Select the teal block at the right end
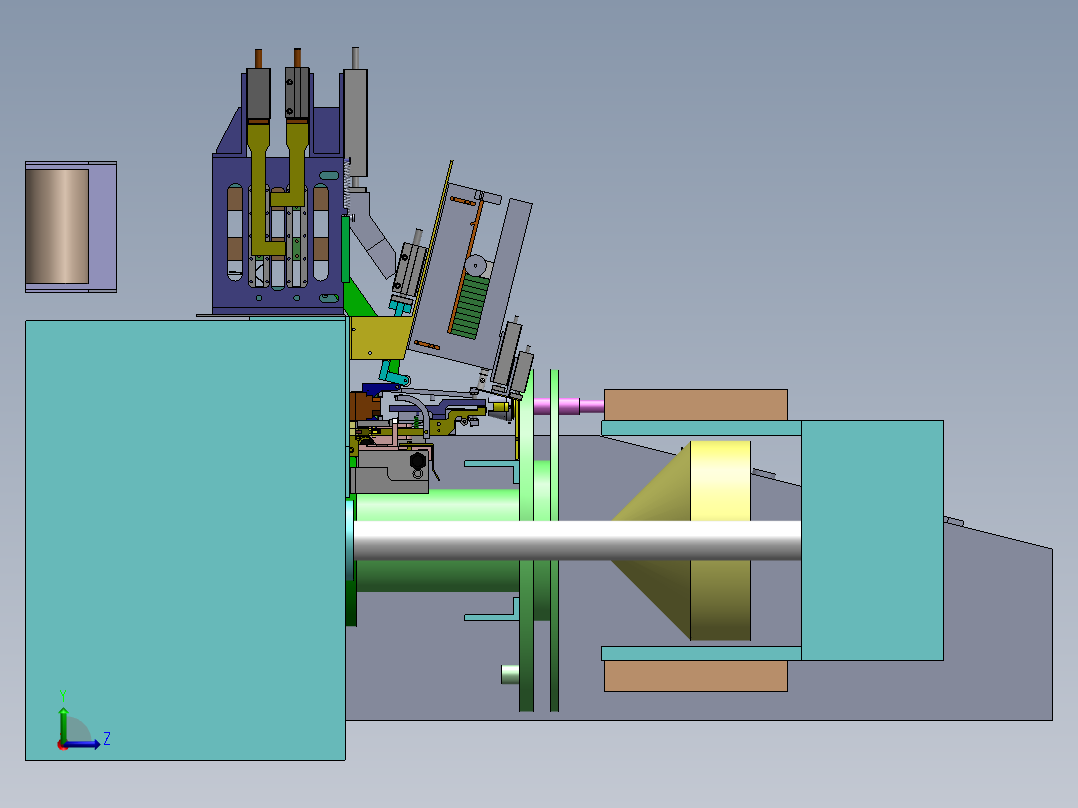This screenshot has height=808, width=1078. (872, 541)
